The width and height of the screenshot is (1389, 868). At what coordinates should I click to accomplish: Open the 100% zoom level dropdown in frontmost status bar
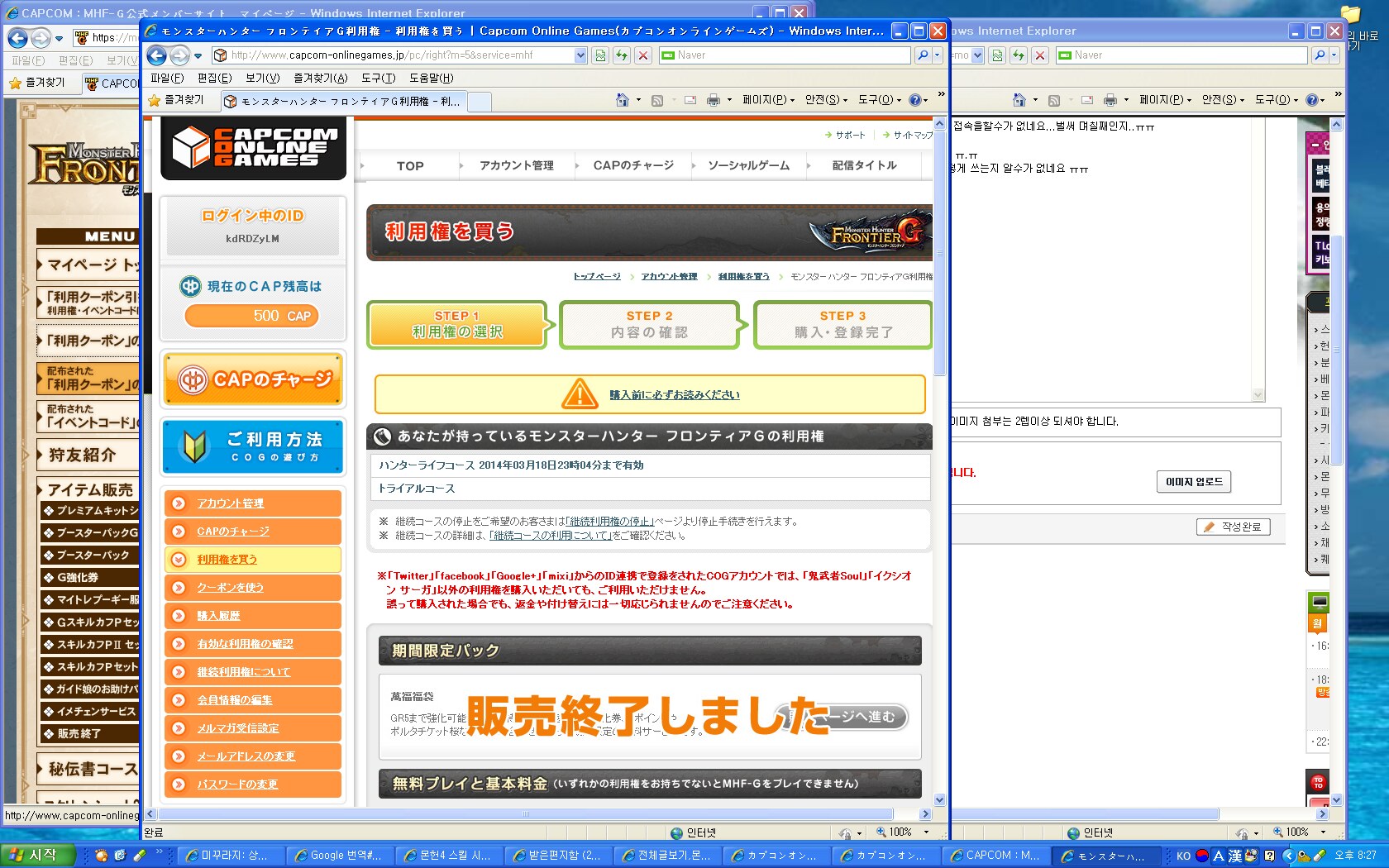click(x=926, y=832)
